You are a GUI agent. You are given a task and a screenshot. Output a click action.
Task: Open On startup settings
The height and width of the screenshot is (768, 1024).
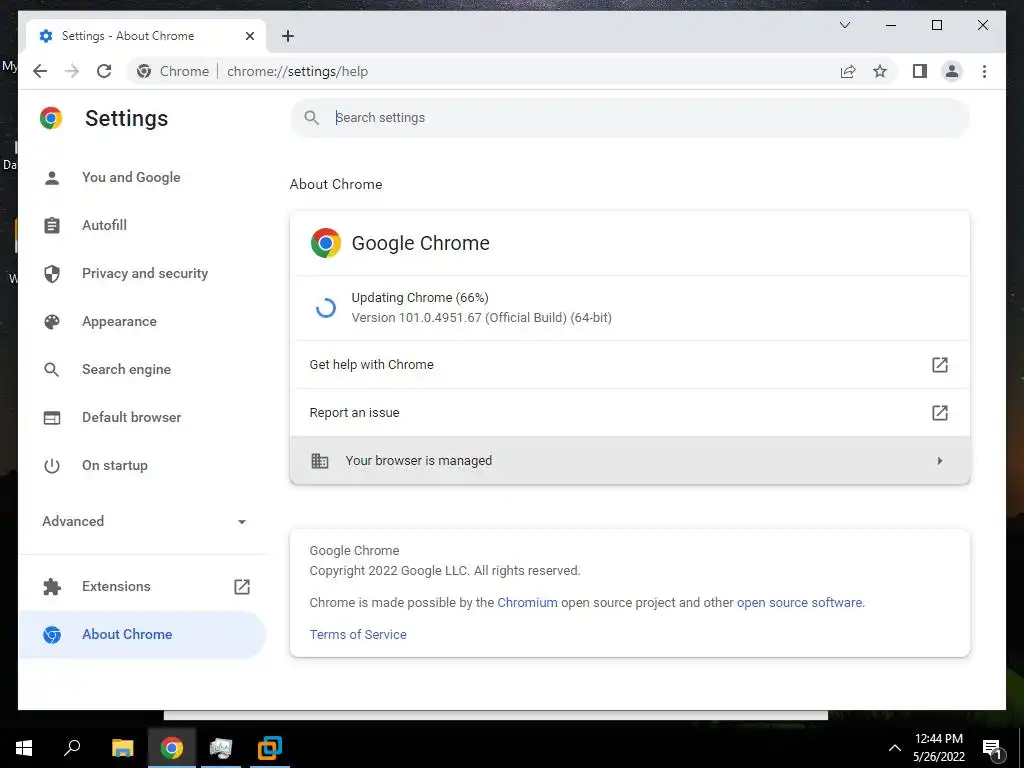pyautogui.click(x=142, y=465)
